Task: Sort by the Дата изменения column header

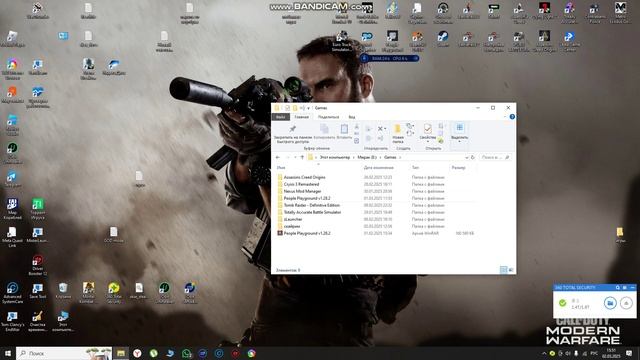Action: point(378,167)
